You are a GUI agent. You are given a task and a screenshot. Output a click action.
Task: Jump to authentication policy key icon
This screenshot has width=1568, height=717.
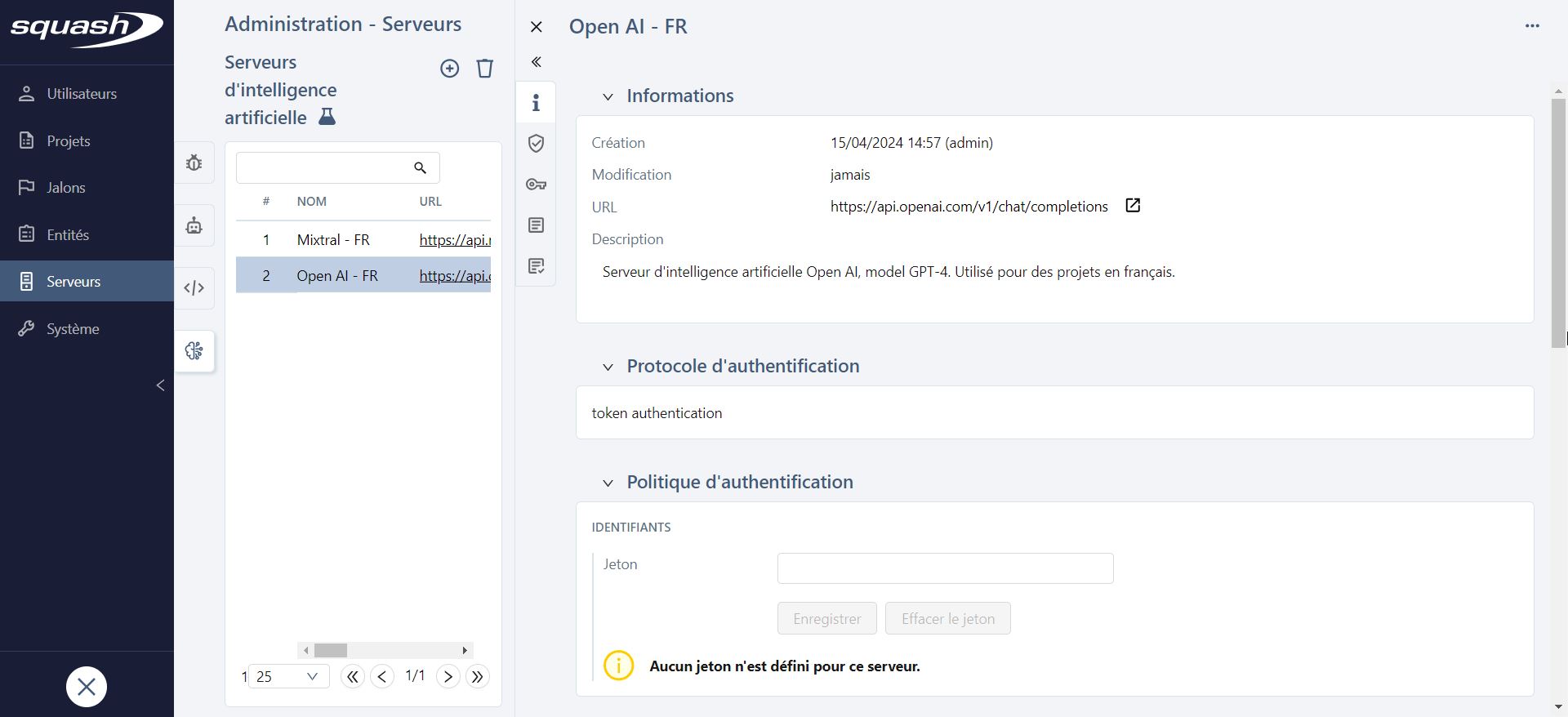(536, 185)
